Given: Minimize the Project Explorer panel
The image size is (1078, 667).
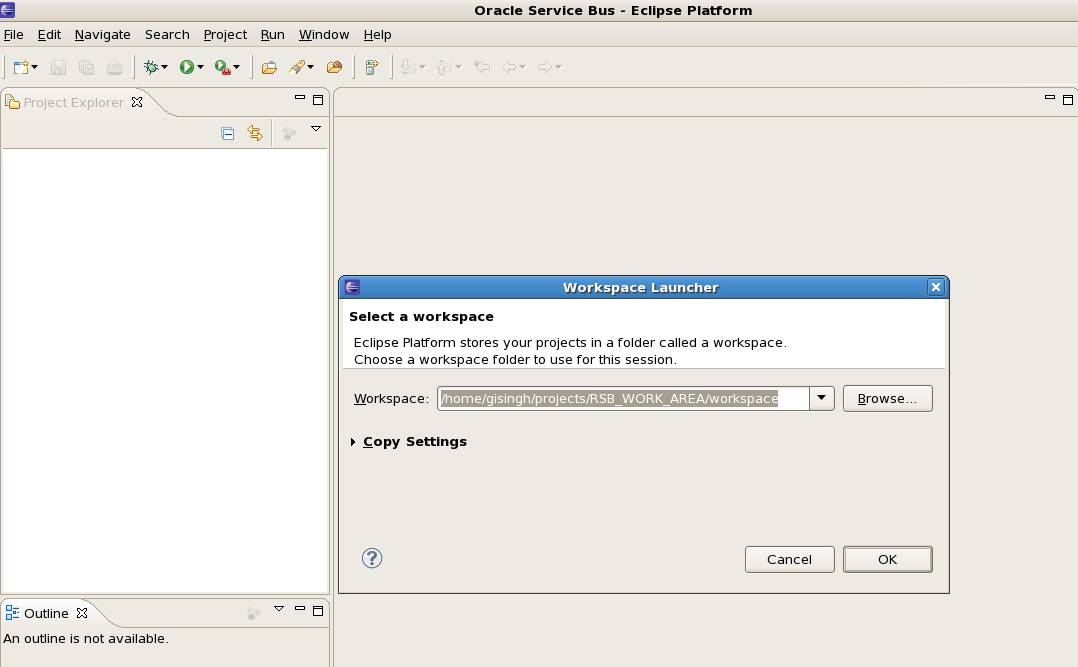Looking at the screenshot, I should [x=300, y=98].
